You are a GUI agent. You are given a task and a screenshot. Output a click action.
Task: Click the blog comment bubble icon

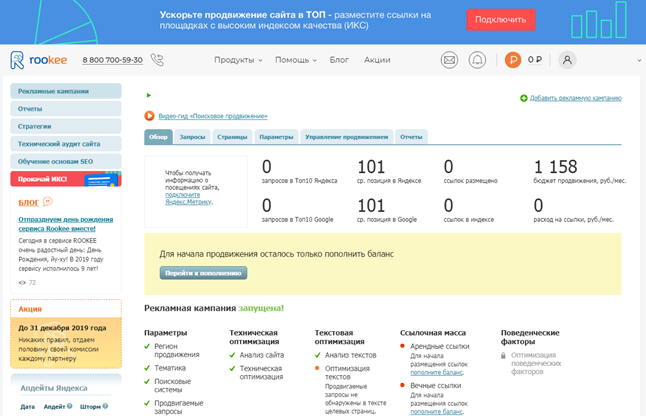point(47,201)
